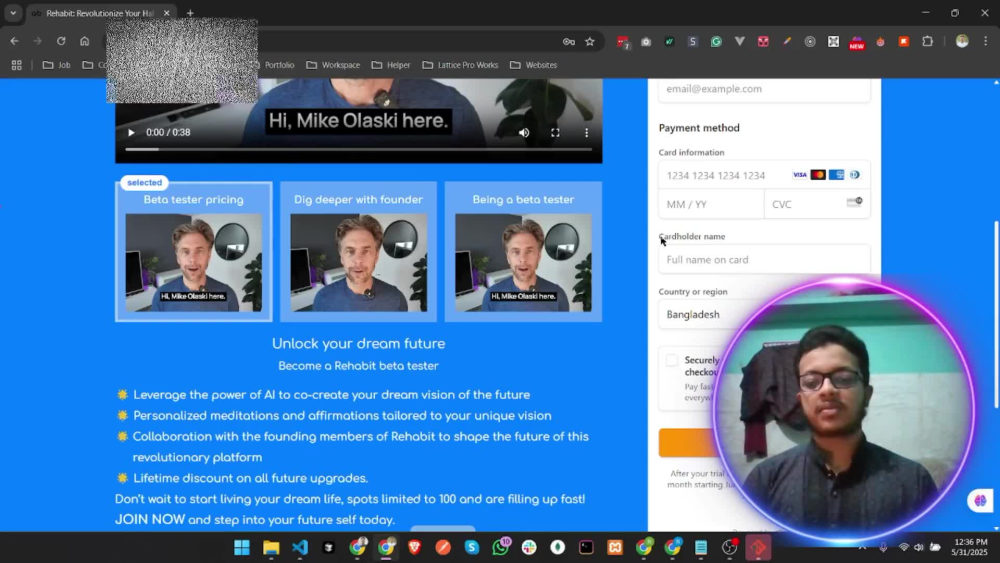Mute the video with the speaker icon
This screenshot has height=563, width=1000.
pos(524,133)
